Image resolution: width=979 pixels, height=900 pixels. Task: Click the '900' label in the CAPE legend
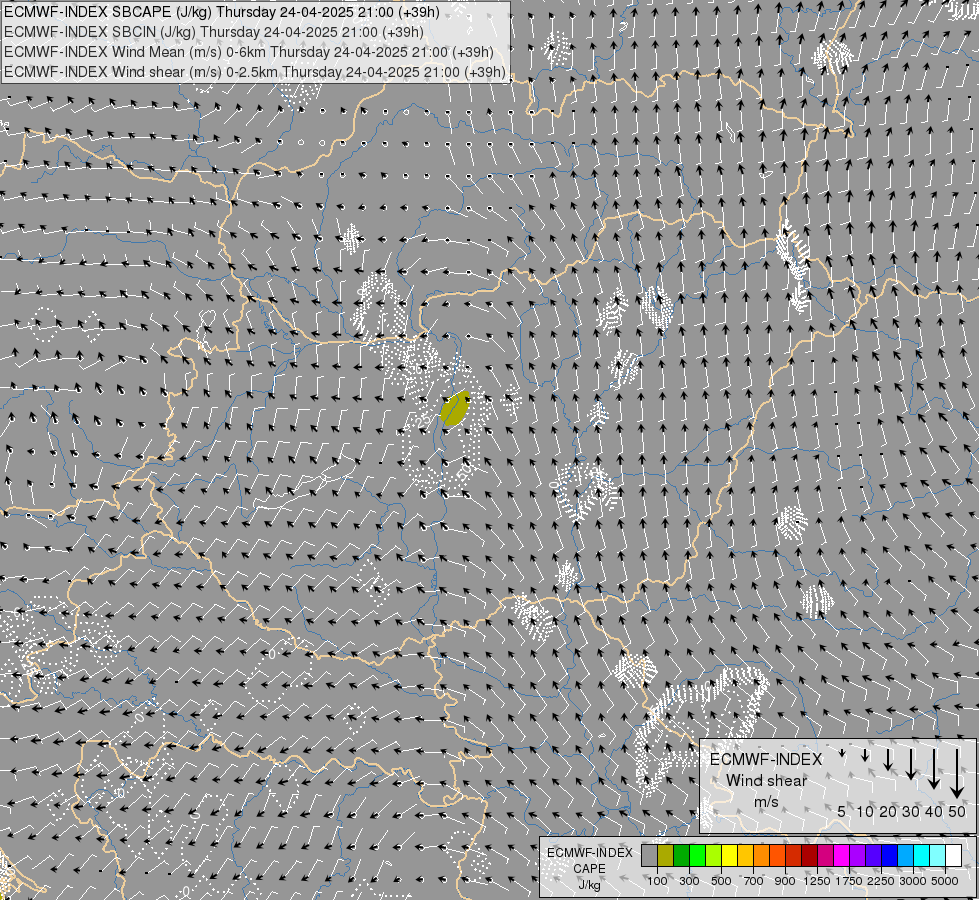[x=785, y=881]
